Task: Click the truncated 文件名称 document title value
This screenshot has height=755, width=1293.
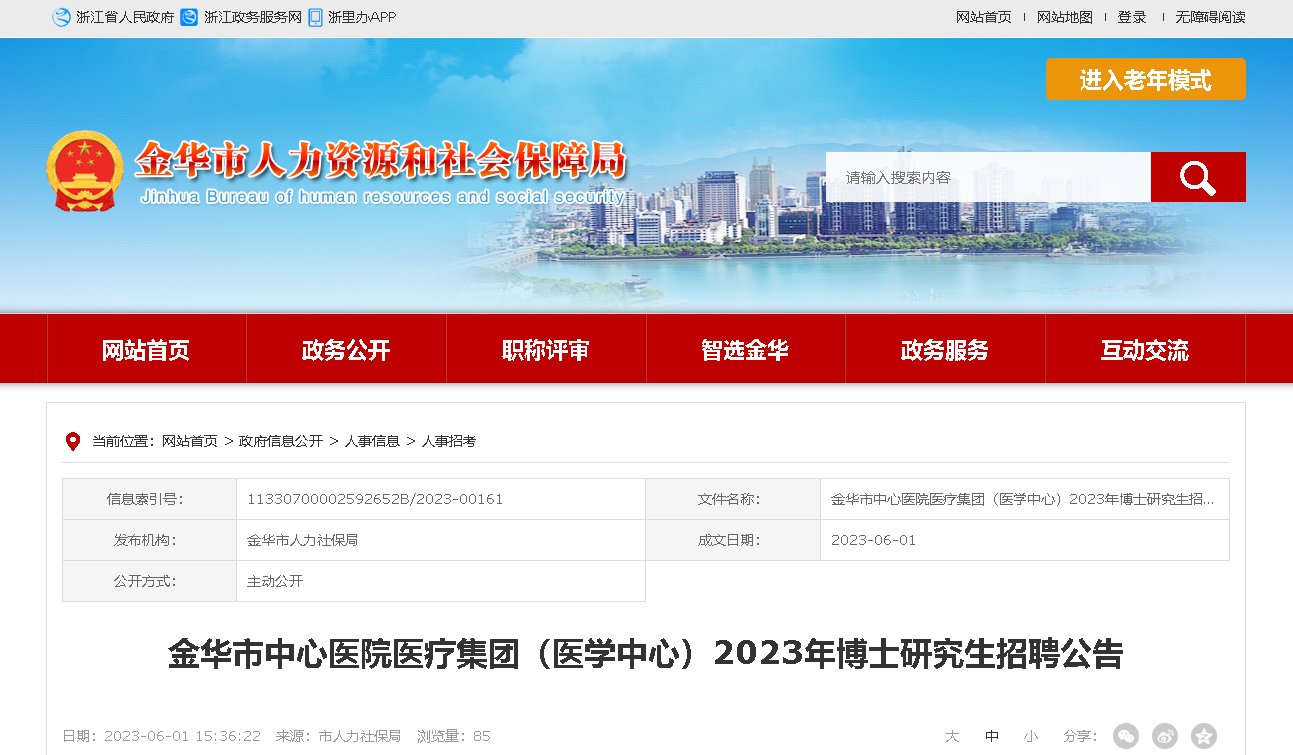Action: click(x=1023, y=499)
